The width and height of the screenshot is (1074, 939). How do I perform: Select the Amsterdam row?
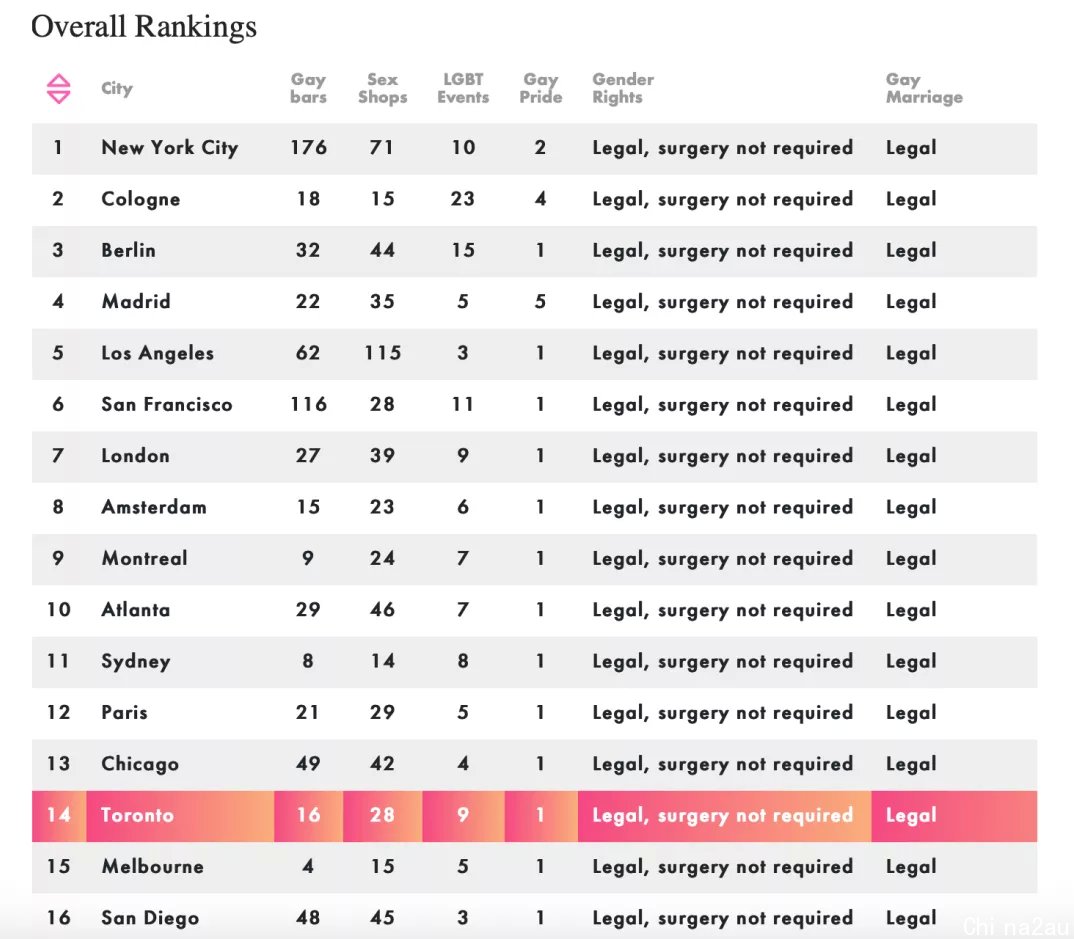click(534, 508)
